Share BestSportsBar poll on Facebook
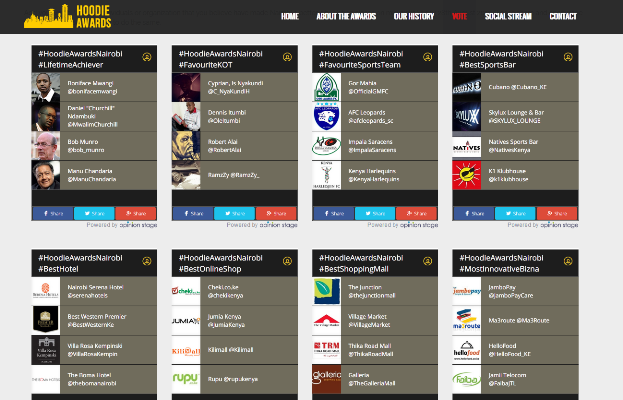The image size is (623, 400). point(474,213)
